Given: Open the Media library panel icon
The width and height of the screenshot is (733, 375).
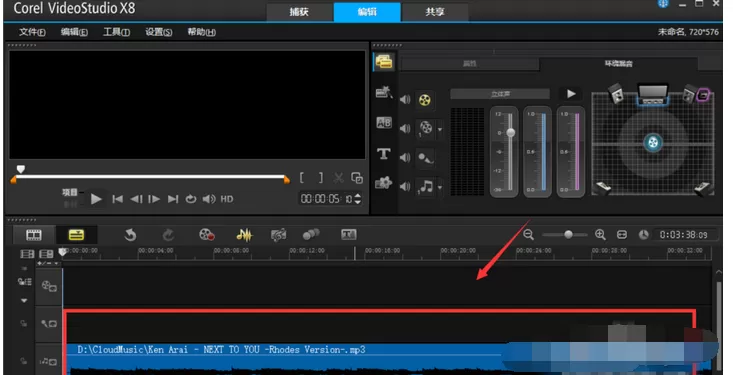Looking at the screenshot, I should pos(384,61).
